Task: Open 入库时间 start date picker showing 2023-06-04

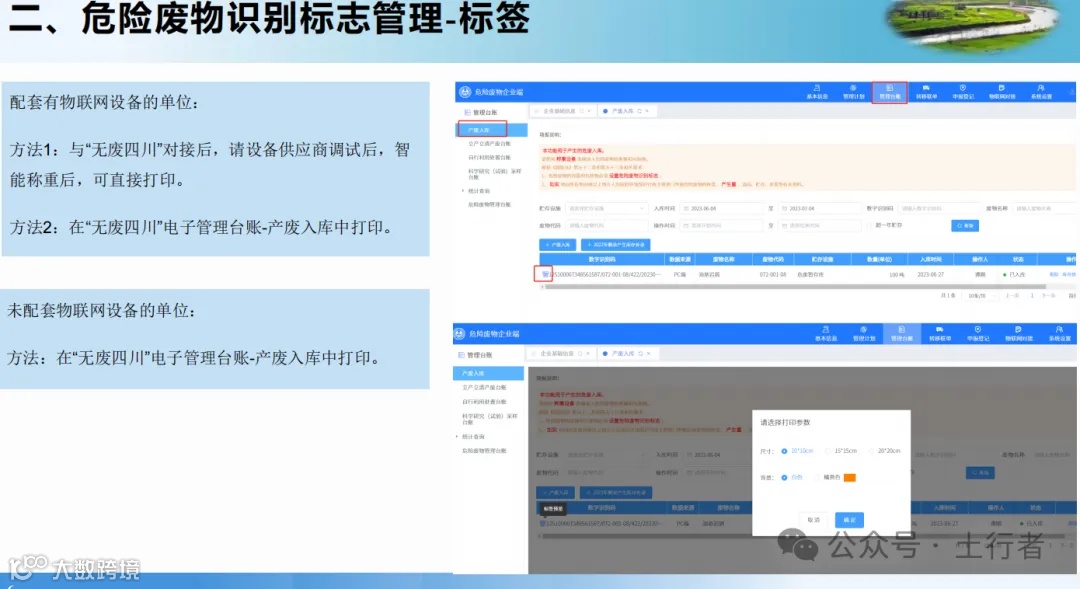Action: [723, 208]
